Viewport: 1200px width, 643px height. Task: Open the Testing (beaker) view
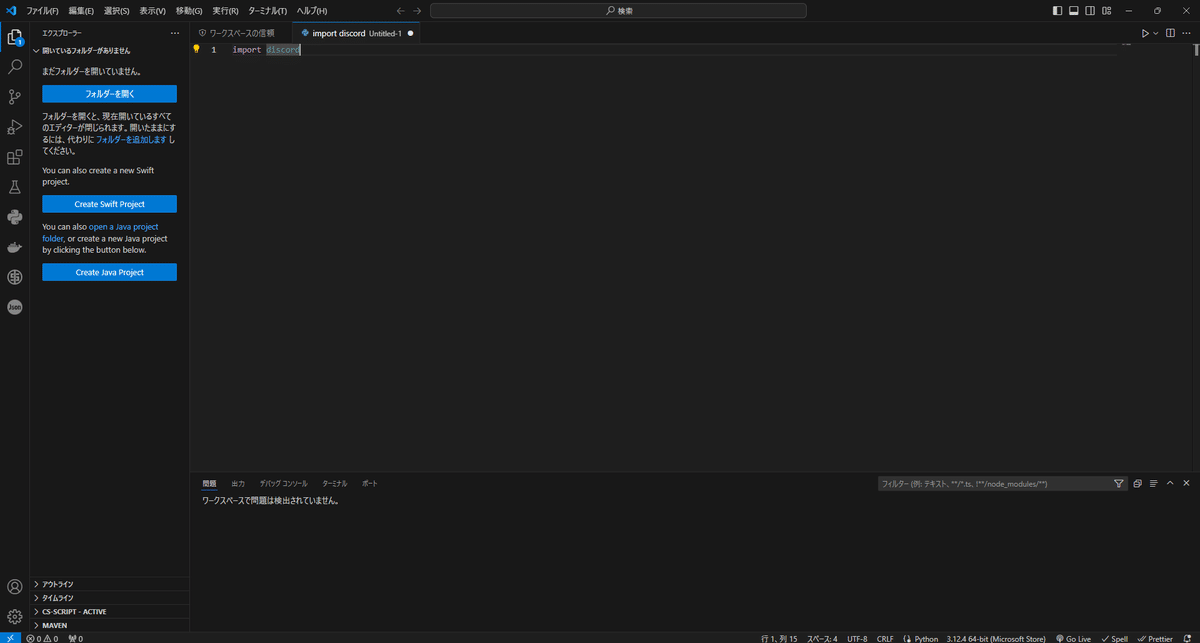click(14, 186)
